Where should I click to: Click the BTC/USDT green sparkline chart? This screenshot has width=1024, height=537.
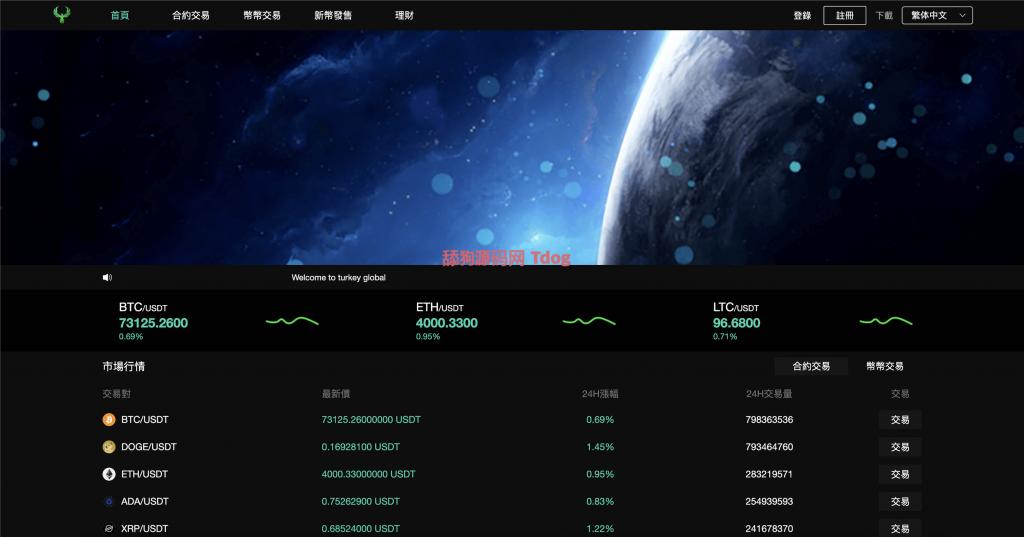click(292, 321)
